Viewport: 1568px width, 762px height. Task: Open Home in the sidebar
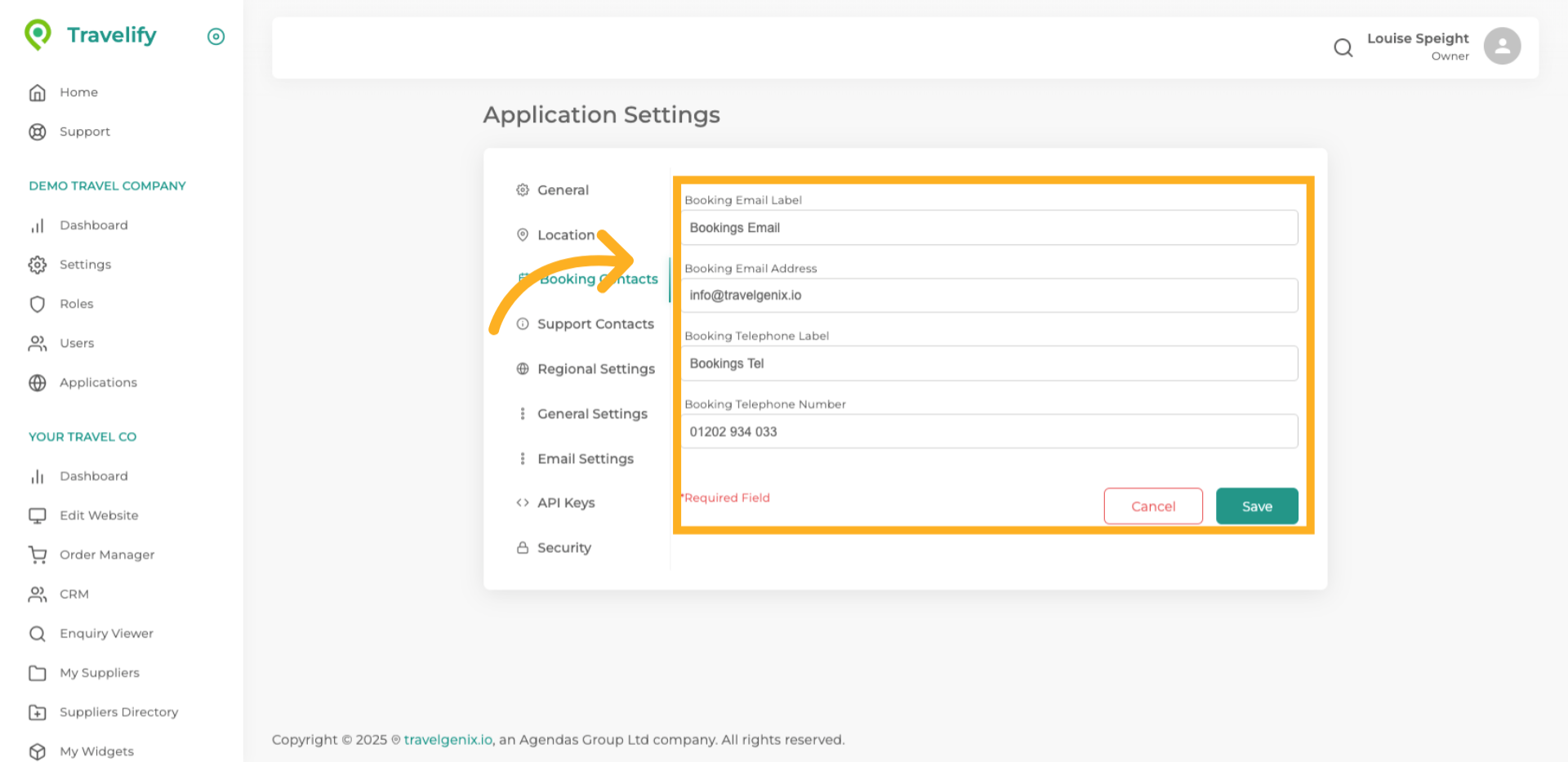[x=78, y=92]
